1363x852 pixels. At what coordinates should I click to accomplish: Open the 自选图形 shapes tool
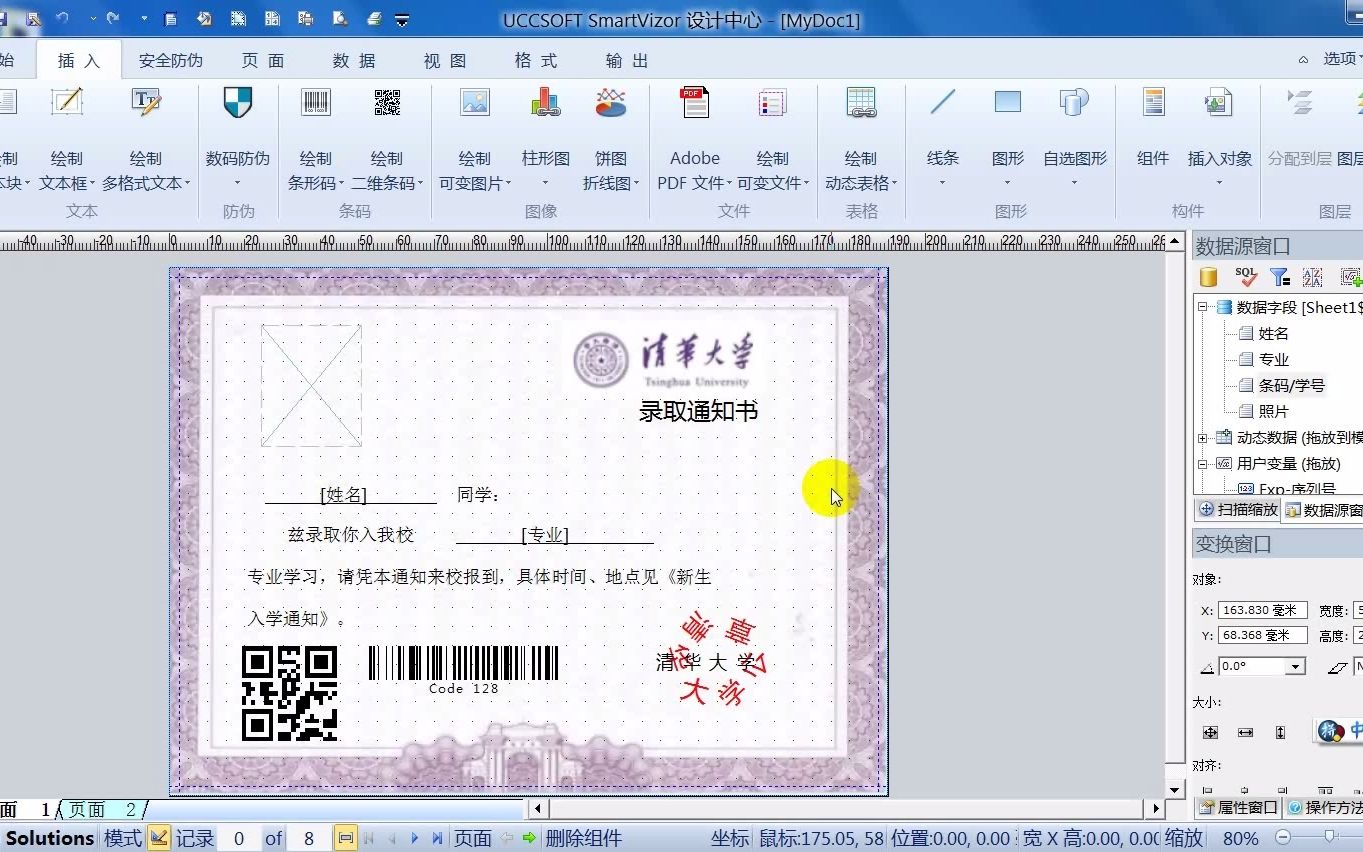[1075, 102]
